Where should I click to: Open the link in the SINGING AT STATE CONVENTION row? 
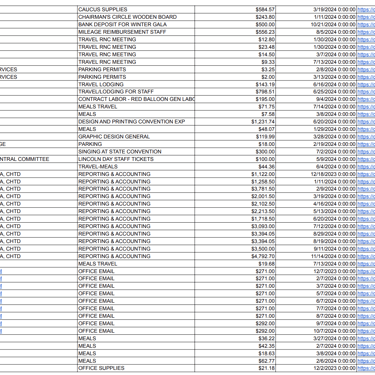[x=366, y=151]
